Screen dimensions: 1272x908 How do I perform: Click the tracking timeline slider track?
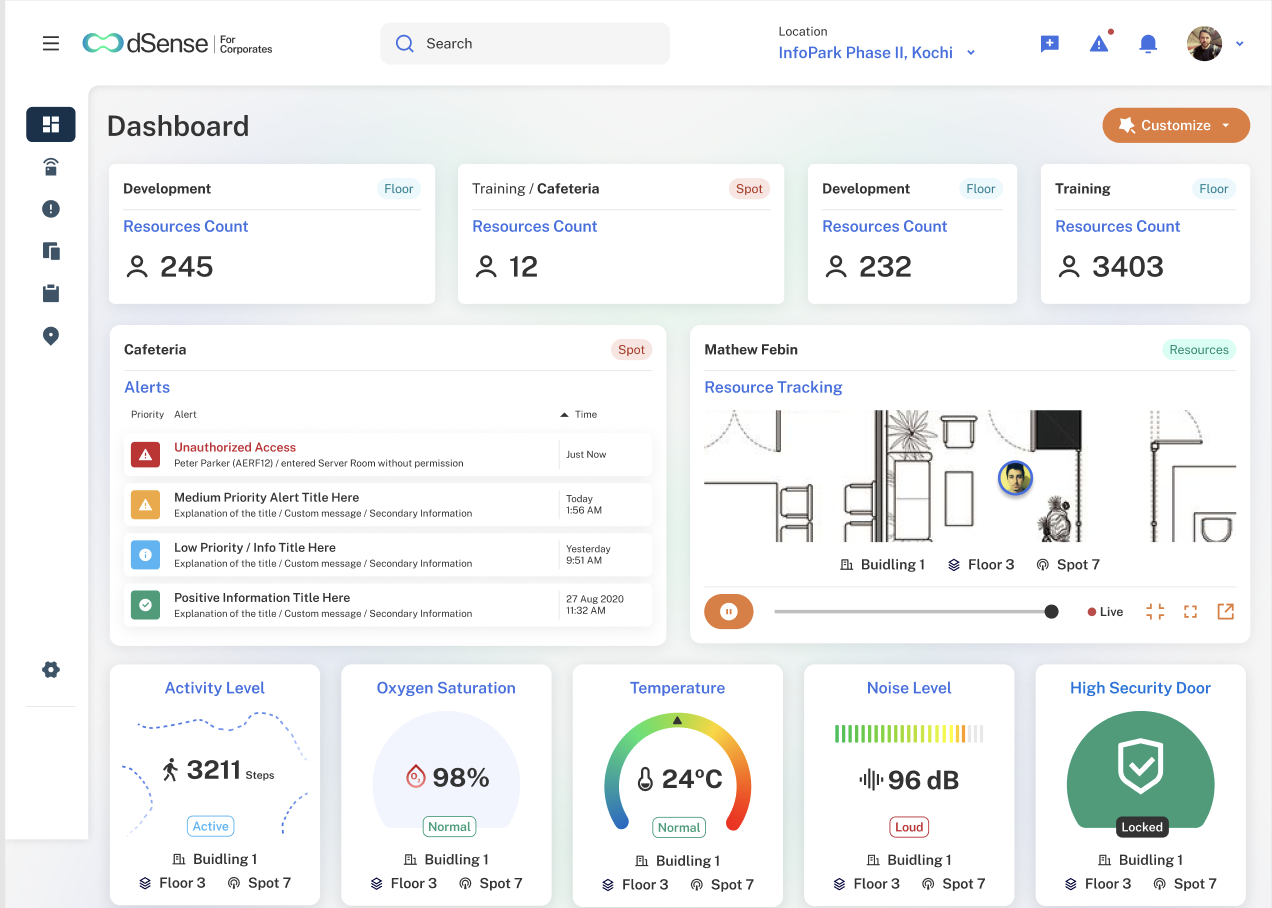pos(912,612)
